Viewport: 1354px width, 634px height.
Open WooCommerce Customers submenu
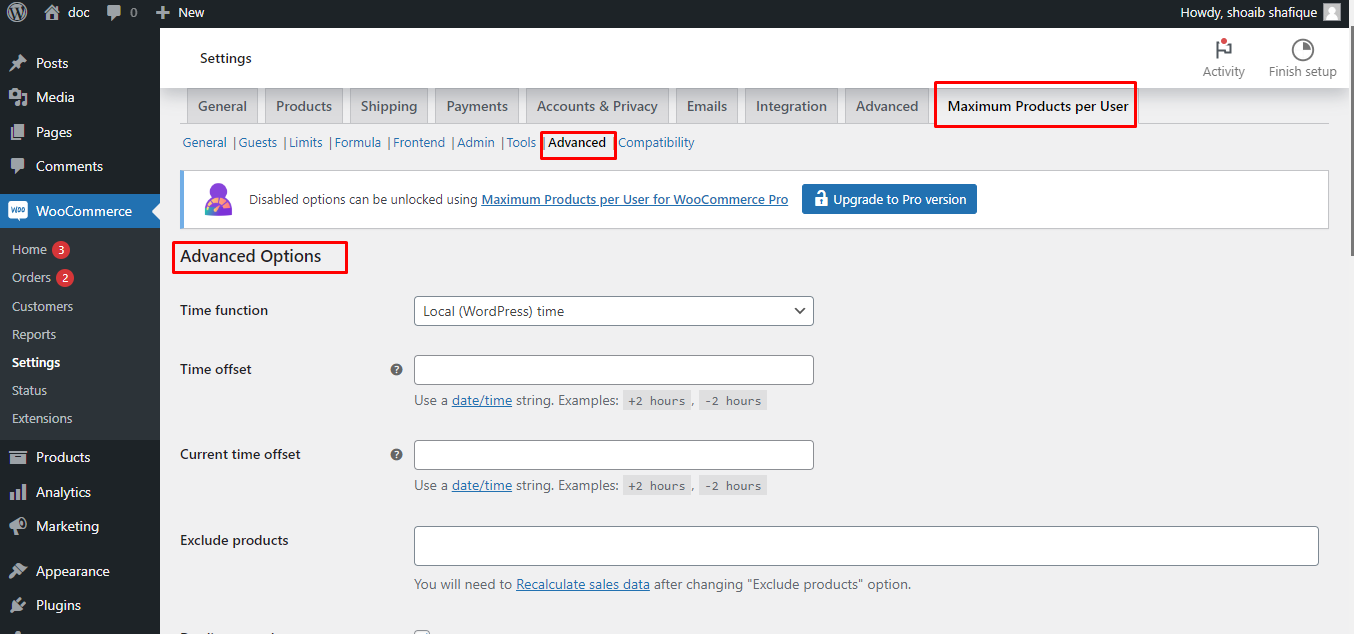coord(42,306)
